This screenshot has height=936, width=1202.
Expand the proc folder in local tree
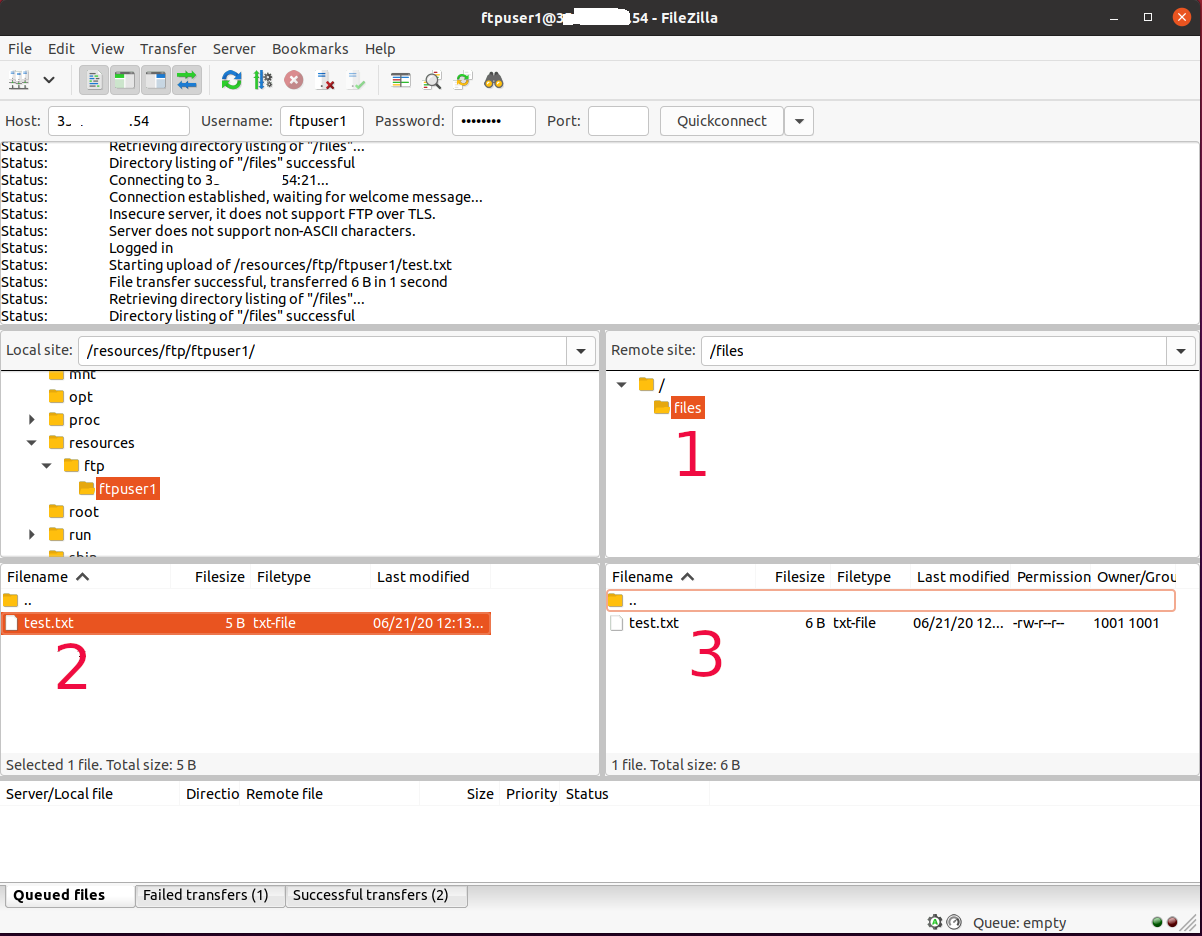pyautogui.click(x=32, y=420)
